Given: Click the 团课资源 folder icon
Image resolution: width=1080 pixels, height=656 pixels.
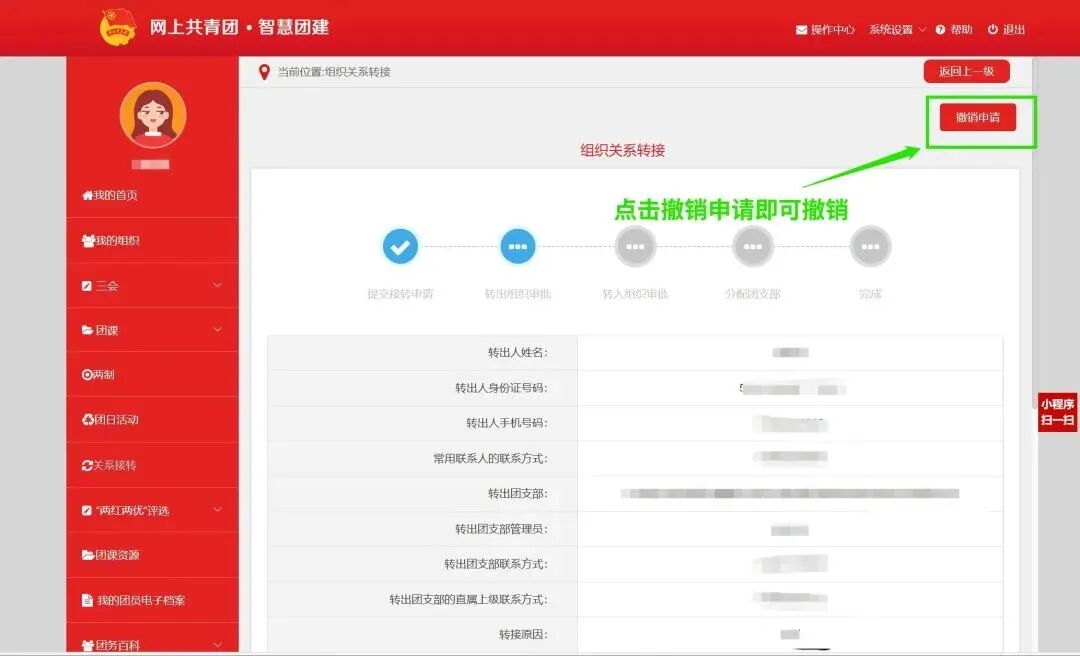Looking at the screenshot, I should pyautogui.click(x=87, y=555).
